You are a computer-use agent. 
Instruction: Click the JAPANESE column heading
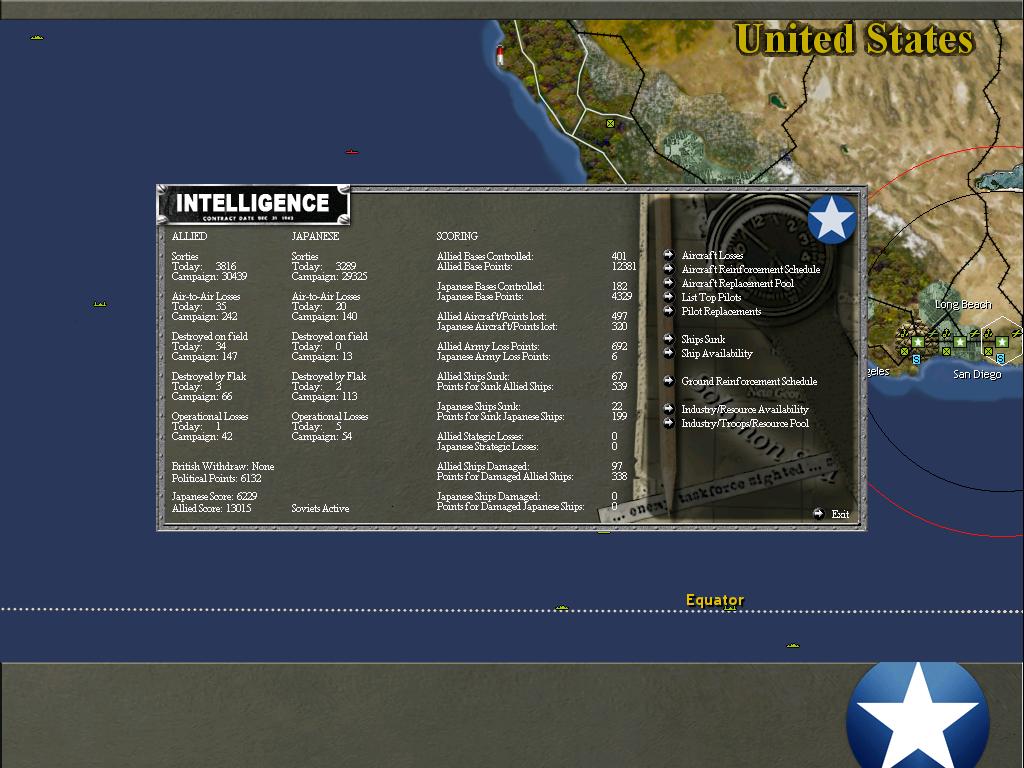[315, 236]
